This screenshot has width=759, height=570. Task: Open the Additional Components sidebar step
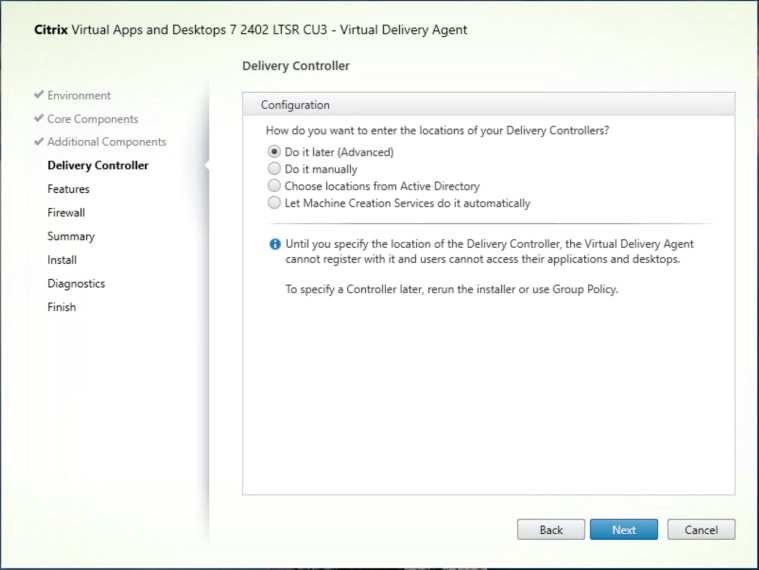(106, 142)
